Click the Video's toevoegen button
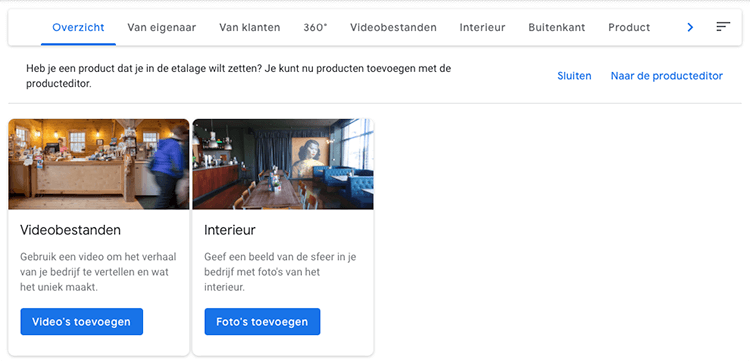The height and width of the screenshot is (361, 750). pos(82,322)
